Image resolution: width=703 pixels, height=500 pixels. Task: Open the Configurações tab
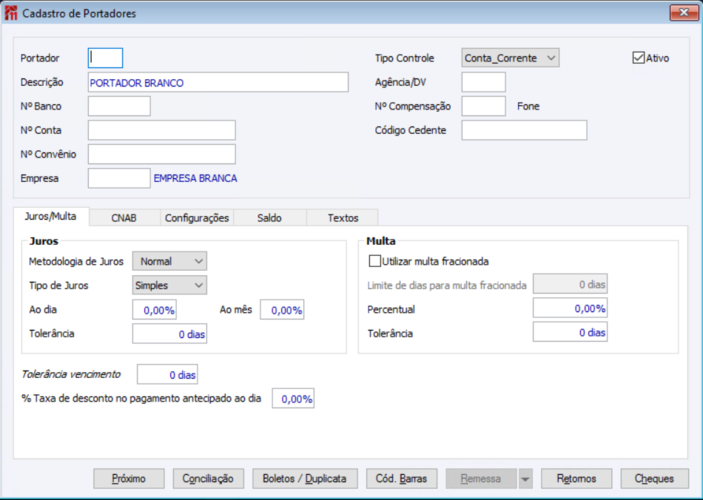[x=197, y=217]
